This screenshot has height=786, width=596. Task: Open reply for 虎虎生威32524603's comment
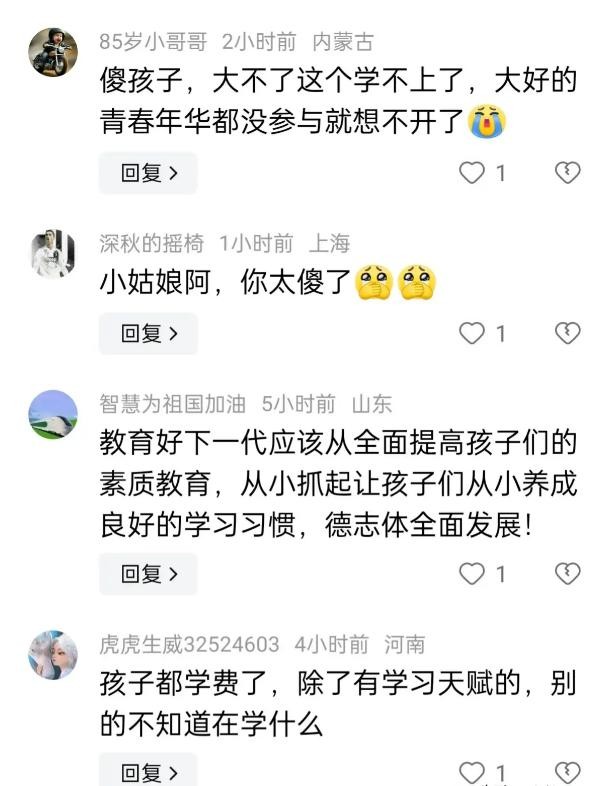(x=148, y=770)
